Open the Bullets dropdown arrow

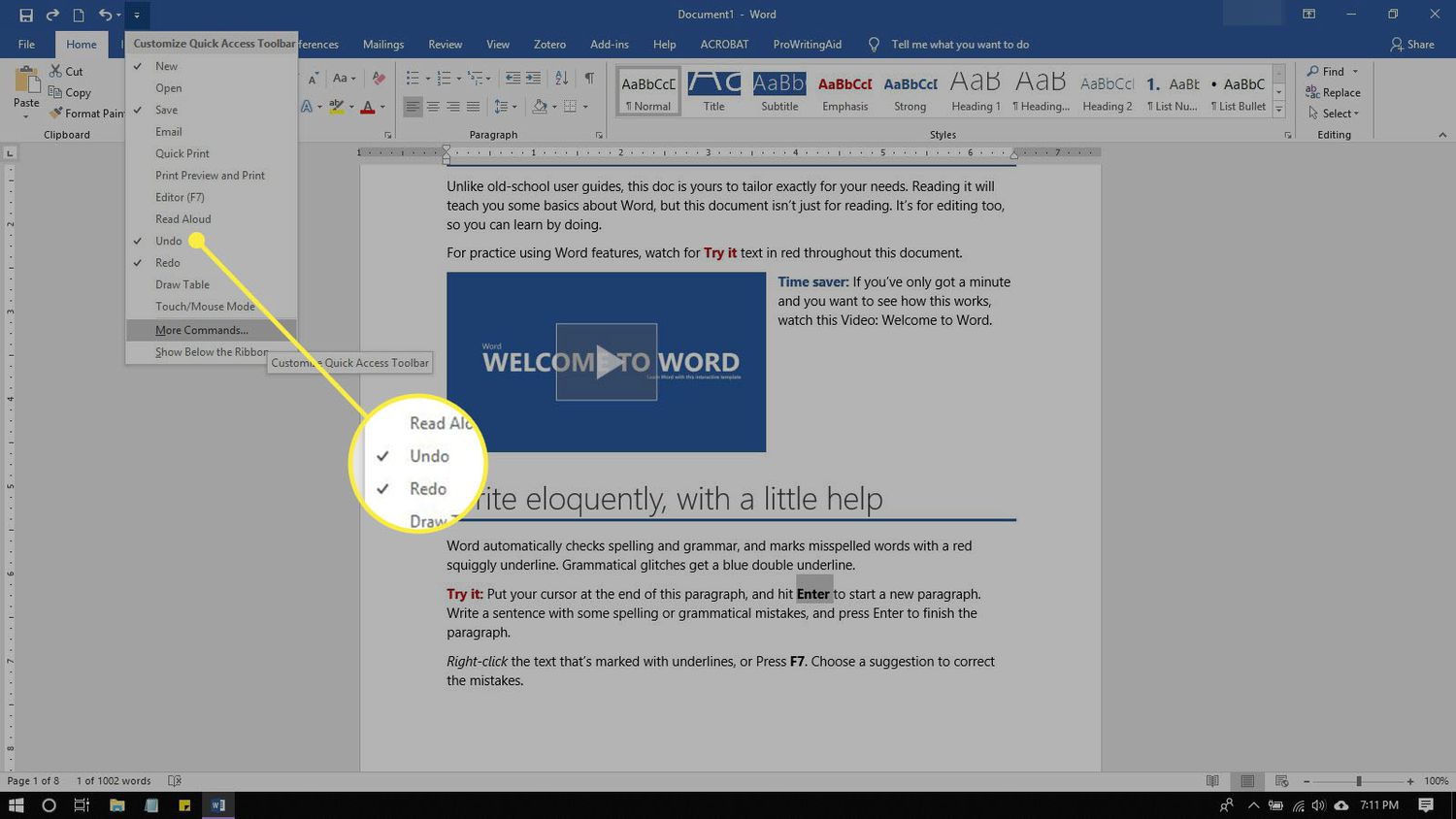tap(426, 79)
